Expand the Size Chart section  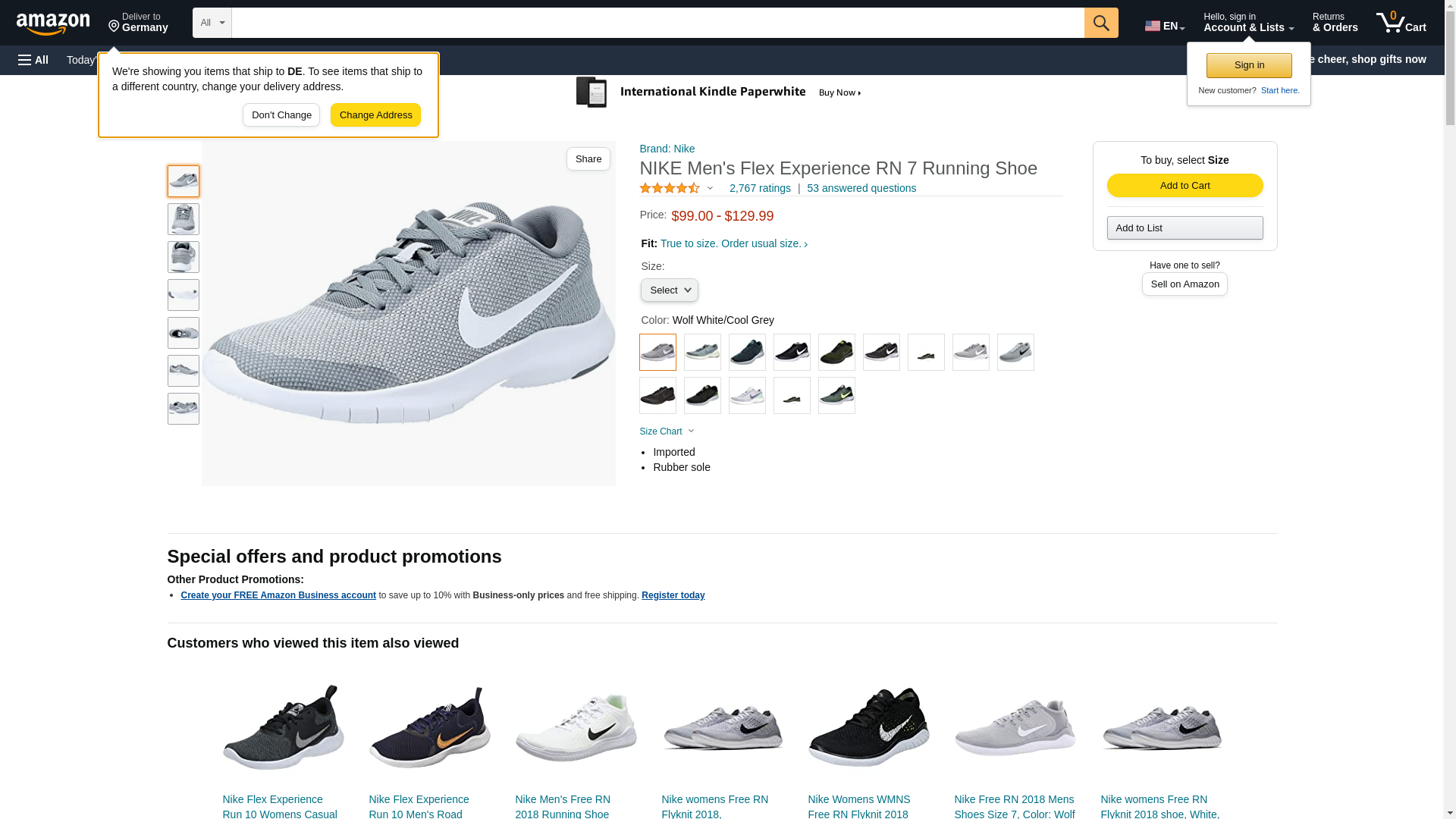coord(667,431)
